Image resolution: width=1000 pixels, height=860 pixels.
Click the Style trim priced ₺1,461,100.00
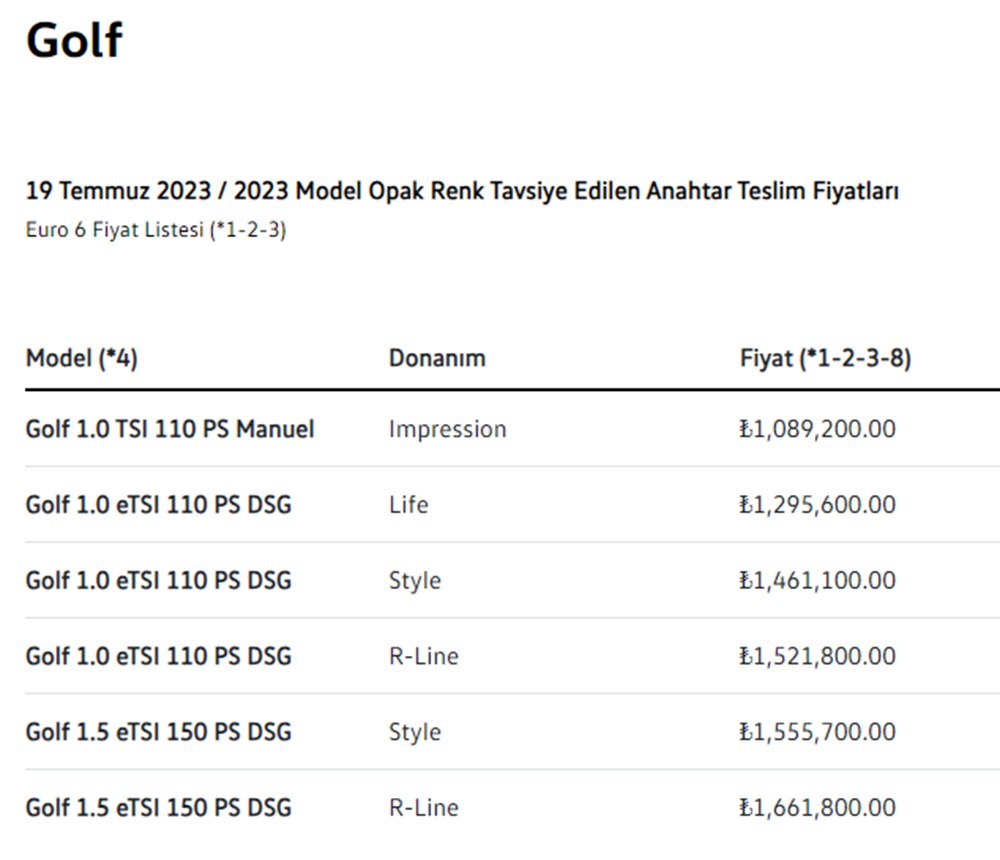pos(414,581)
